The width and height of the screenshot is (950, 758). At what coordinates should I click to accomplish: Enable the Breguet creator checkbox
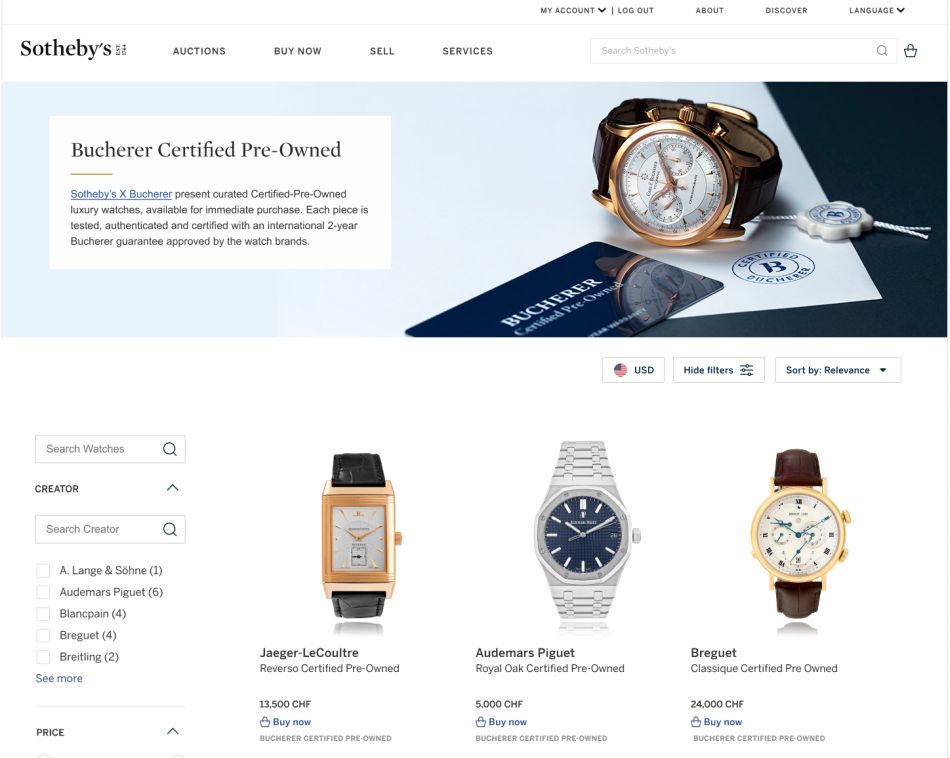tap(43, 636)
